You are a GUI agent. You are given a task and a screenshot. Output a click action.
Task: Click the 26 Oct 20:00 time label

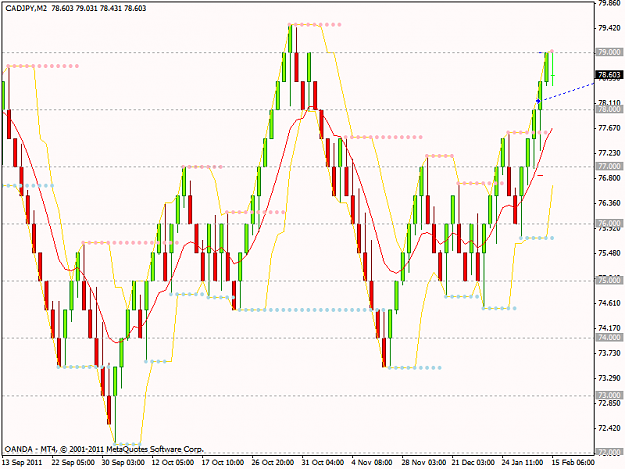tap(273, 462)
